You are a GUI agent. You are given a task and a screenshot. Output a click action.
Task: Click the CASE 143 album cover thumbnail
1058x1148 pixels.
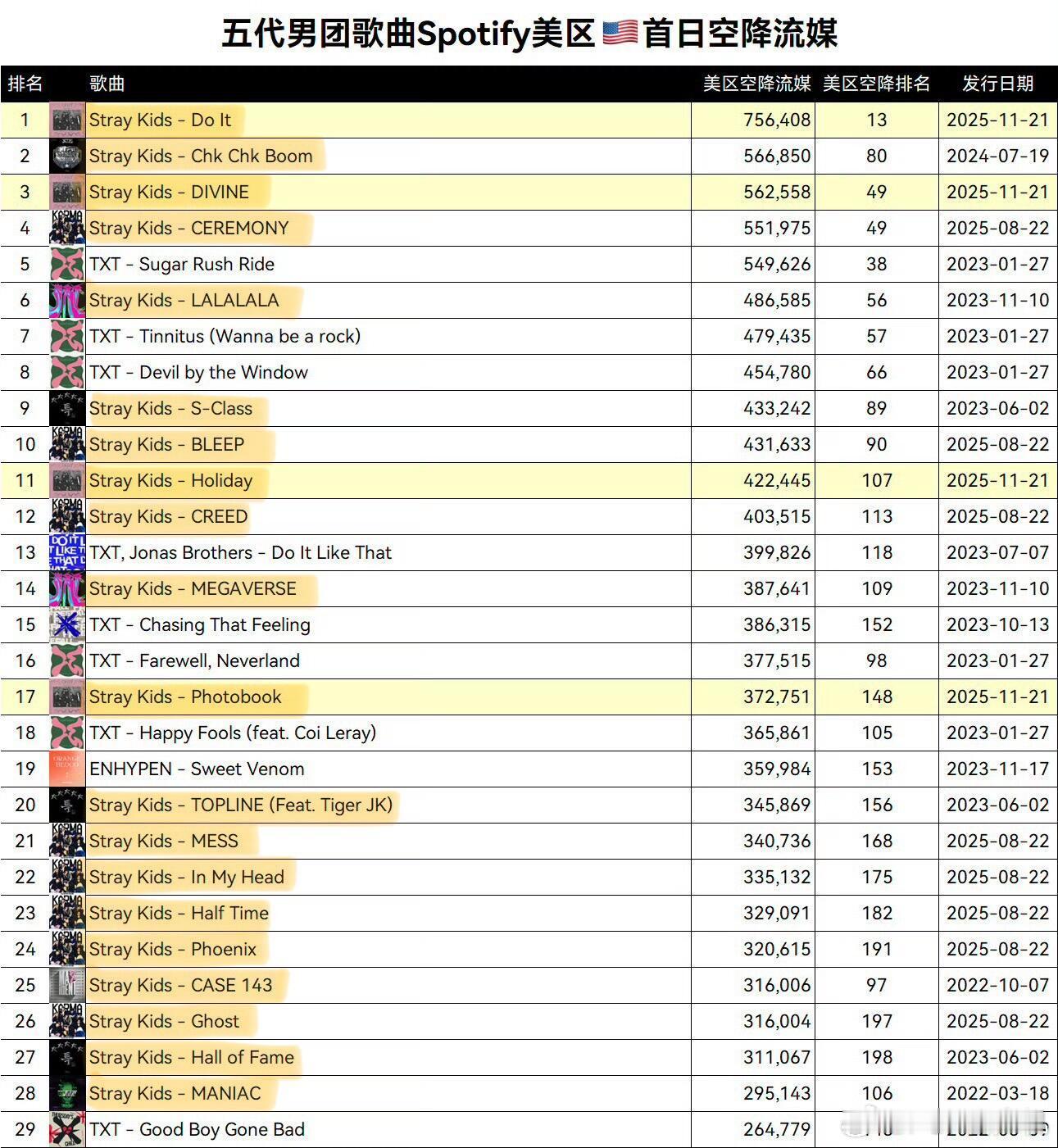click(67, 985)
